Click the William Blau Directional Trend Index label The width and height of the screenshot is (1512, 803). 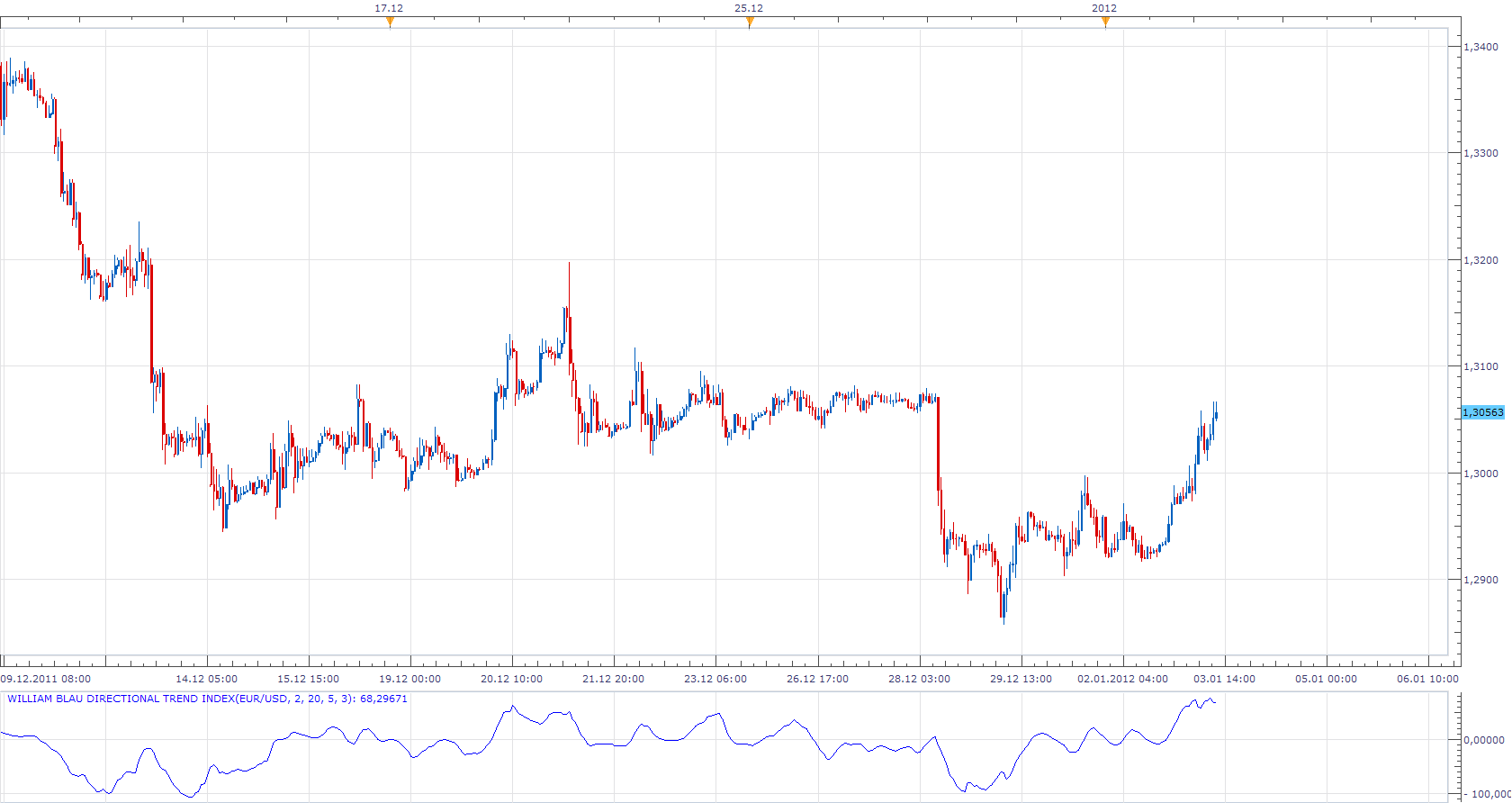pos(207,699)
